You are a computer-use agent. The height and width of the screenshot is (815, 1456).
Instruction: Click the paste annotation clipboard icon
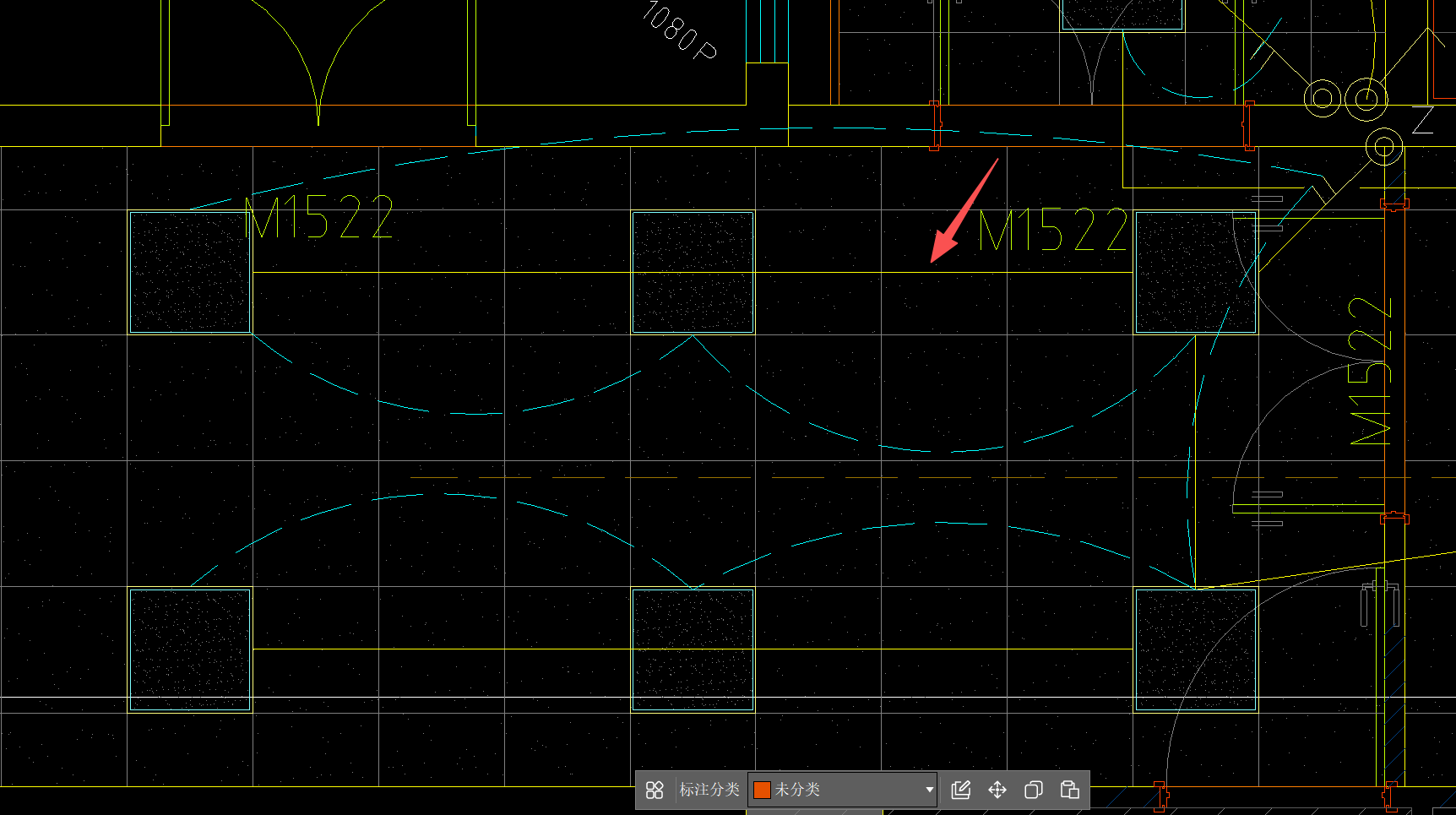[1069, 790]
